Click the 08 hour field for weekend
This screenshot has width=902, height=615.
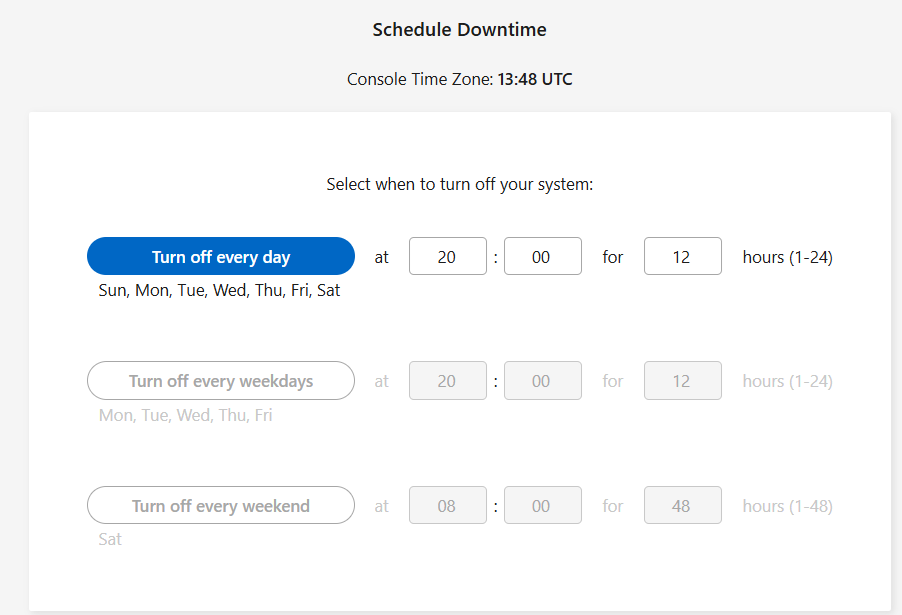coord(447,506)
